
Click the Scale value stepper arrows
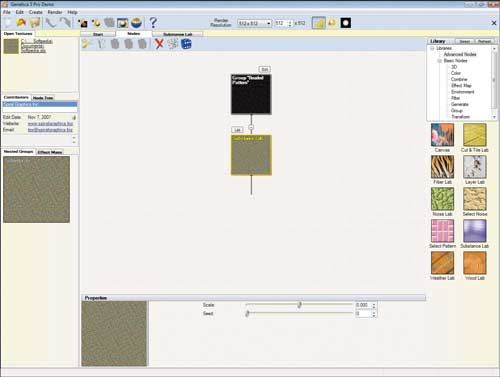pyautogui.click(x=374, y=305)
